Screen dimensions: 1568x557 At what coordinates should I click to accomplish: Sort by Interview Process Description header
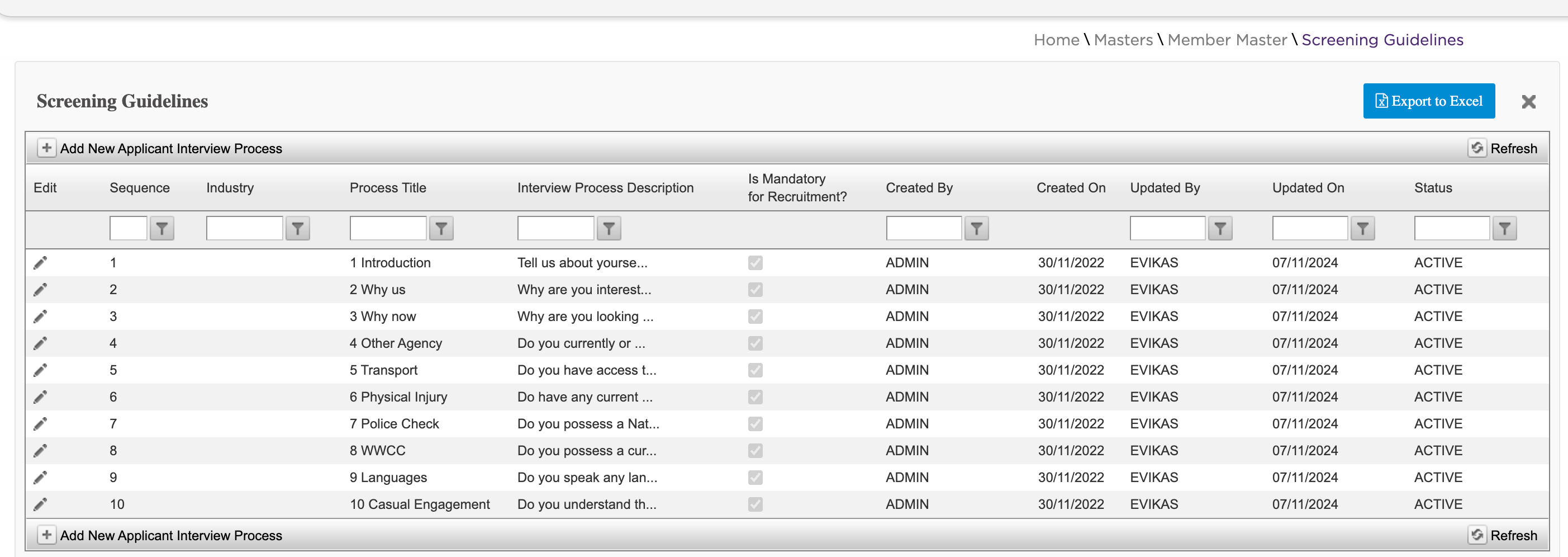coord(605,188)
